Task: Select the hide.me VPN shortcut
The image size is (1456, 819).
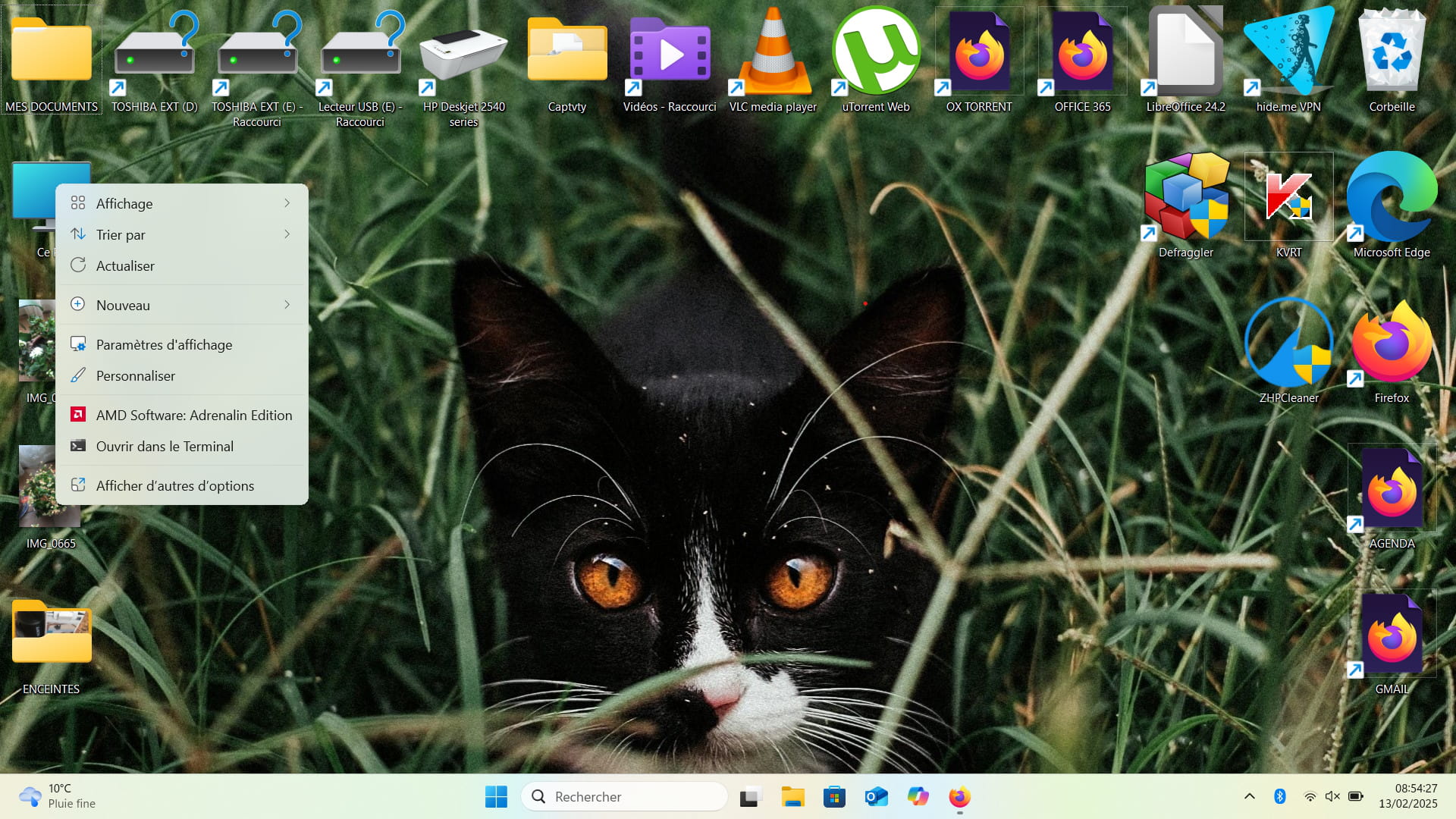Action: click(x=1288, y=52)
